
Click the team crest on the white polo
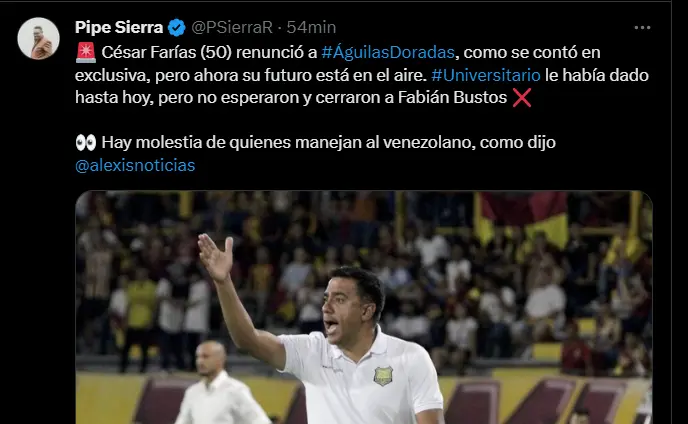[x=383, y=376]
